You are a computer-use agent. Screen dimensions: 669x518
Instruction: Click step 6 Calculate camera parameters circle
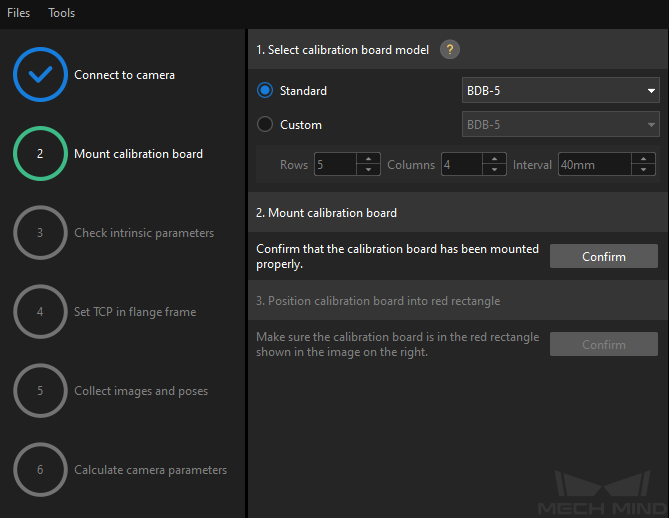coord(40,469)
